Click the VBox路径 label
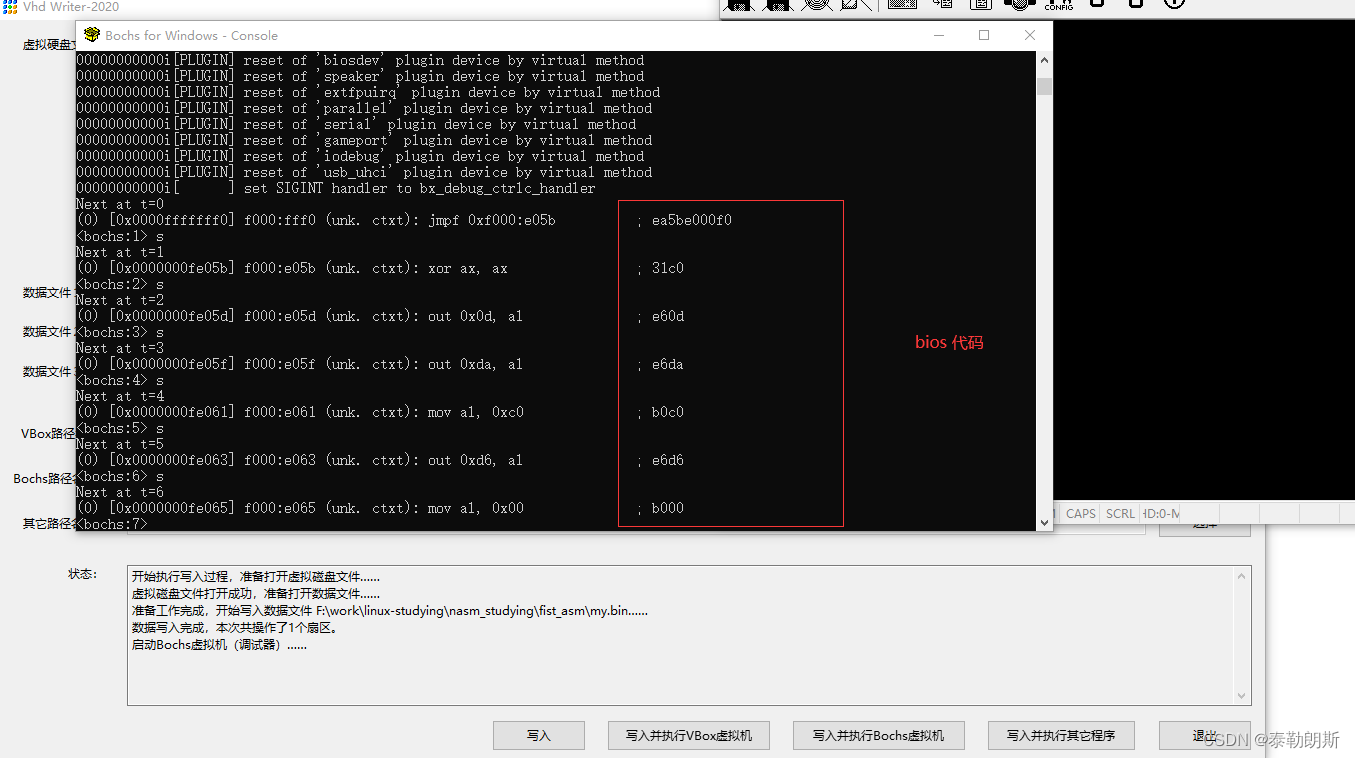Screen dimensions: 1355x758 point(48,434)
